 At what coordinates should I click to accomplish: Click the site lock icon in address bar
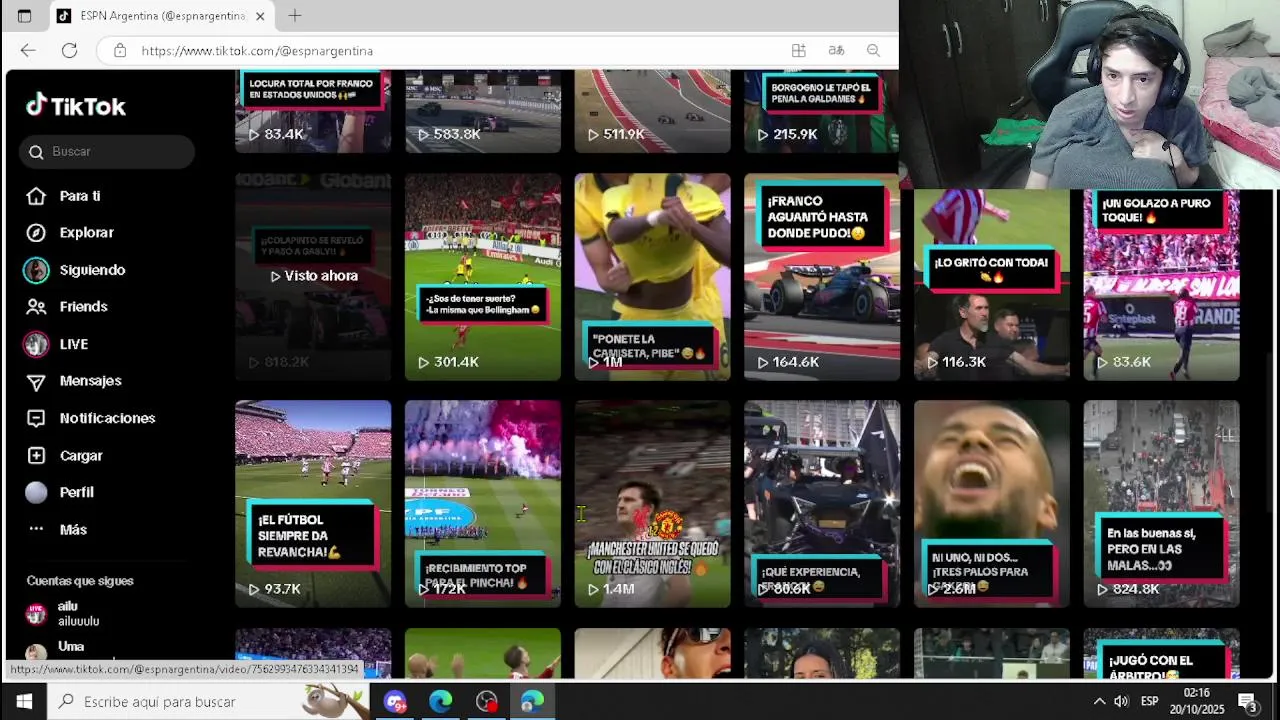[120, 50]
